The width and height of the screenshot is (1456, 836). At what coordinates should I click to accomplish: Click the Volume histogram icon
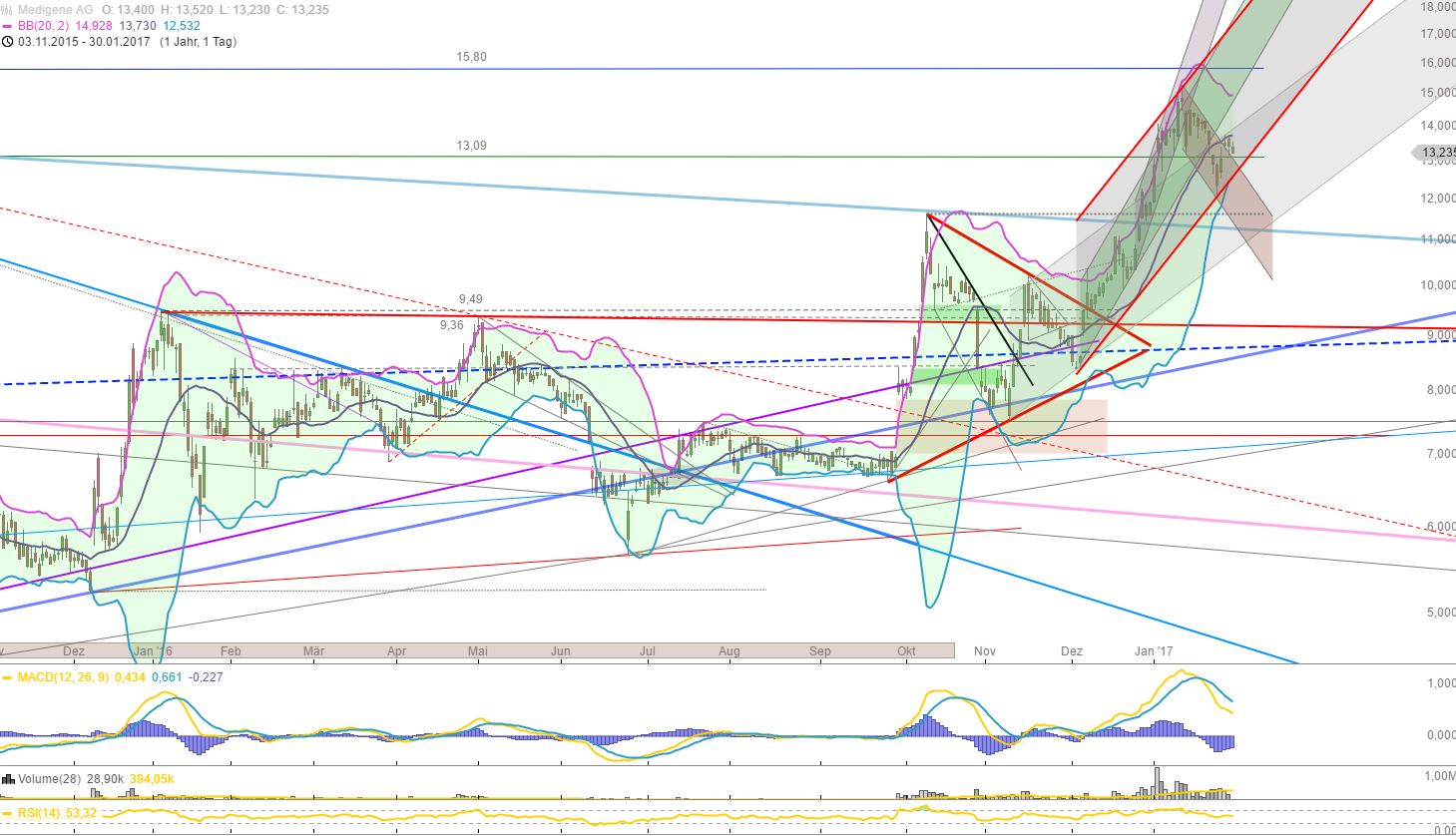tap(8, 778)
